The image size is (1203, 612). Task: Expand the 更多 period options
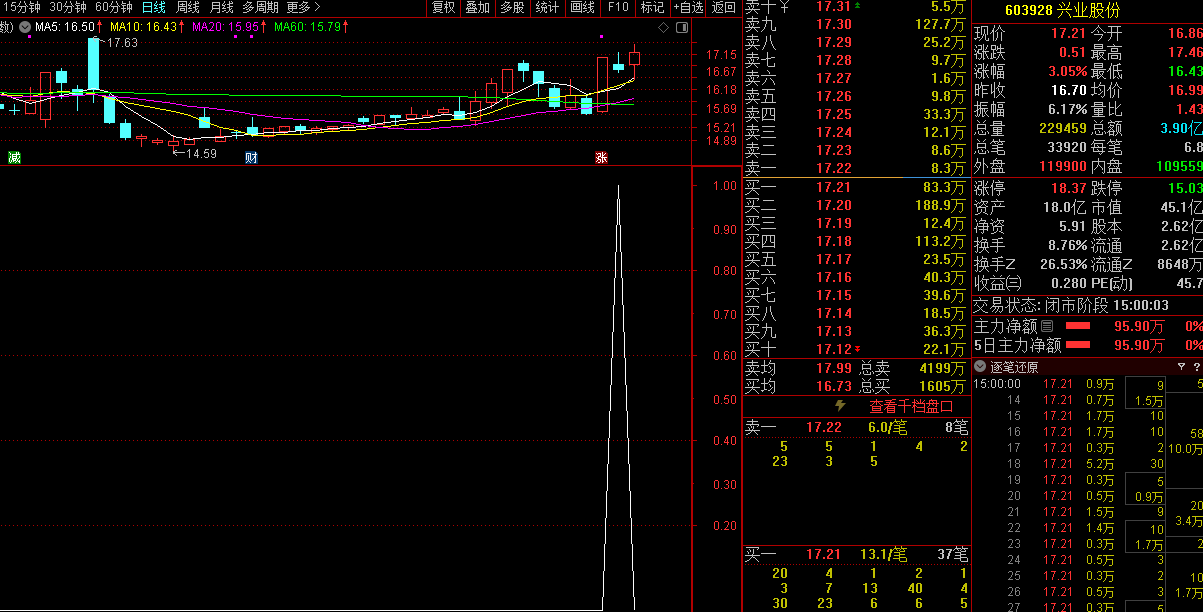point(303,7)
